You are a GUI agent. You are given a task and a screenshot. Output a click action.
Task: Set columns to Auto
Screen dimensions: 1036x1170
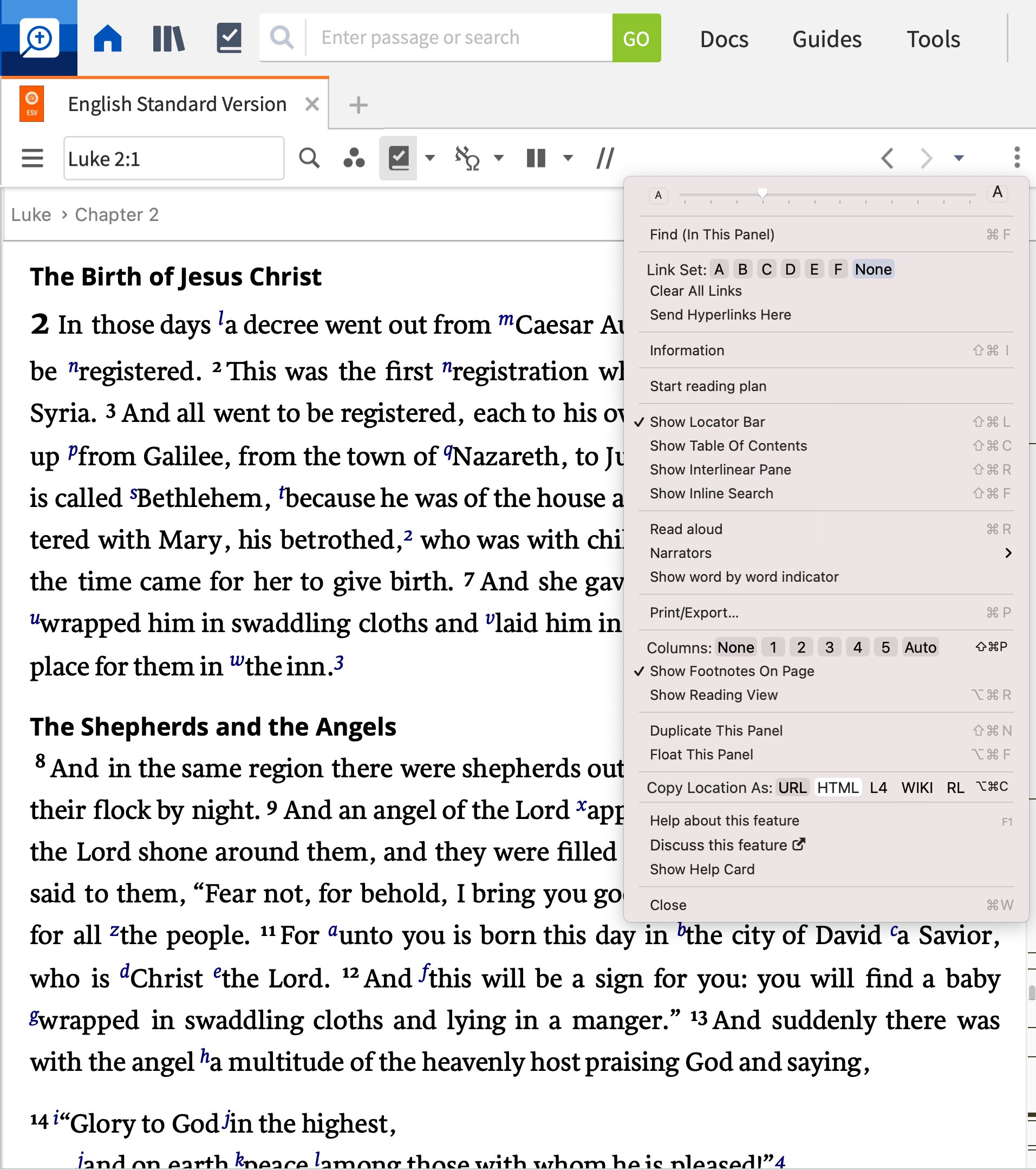pyautogui.click(x=921, y=647)
